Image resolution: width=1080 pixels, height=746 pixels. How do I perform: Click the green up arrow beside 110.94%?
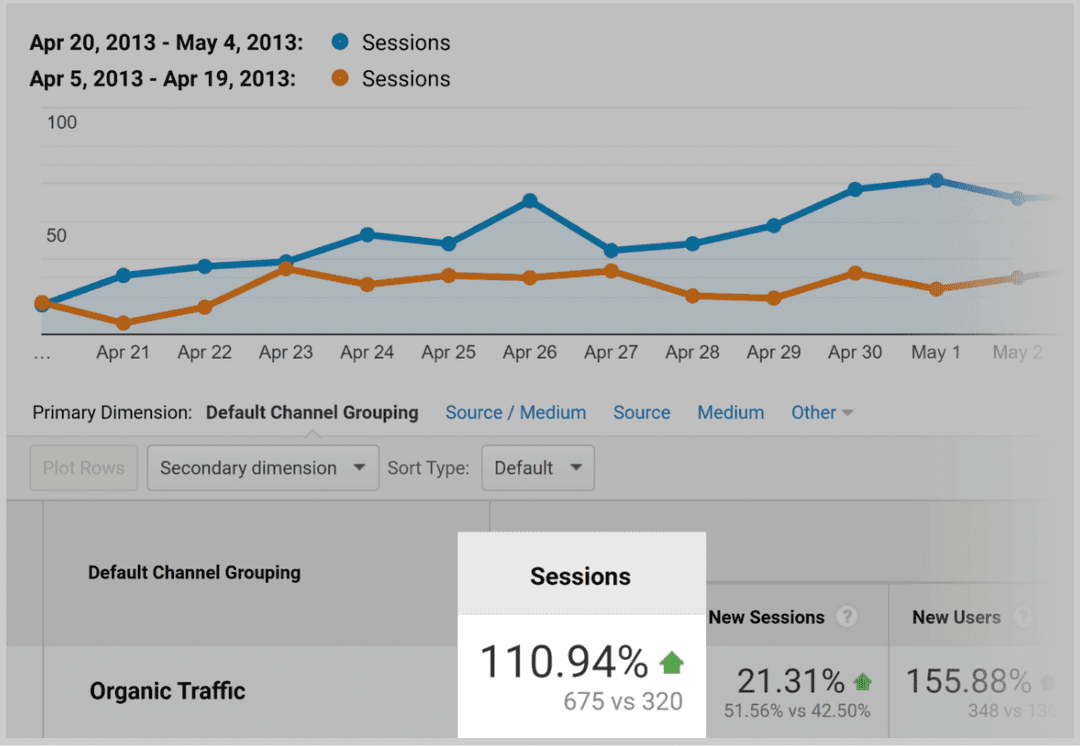(x=671, y=661)
